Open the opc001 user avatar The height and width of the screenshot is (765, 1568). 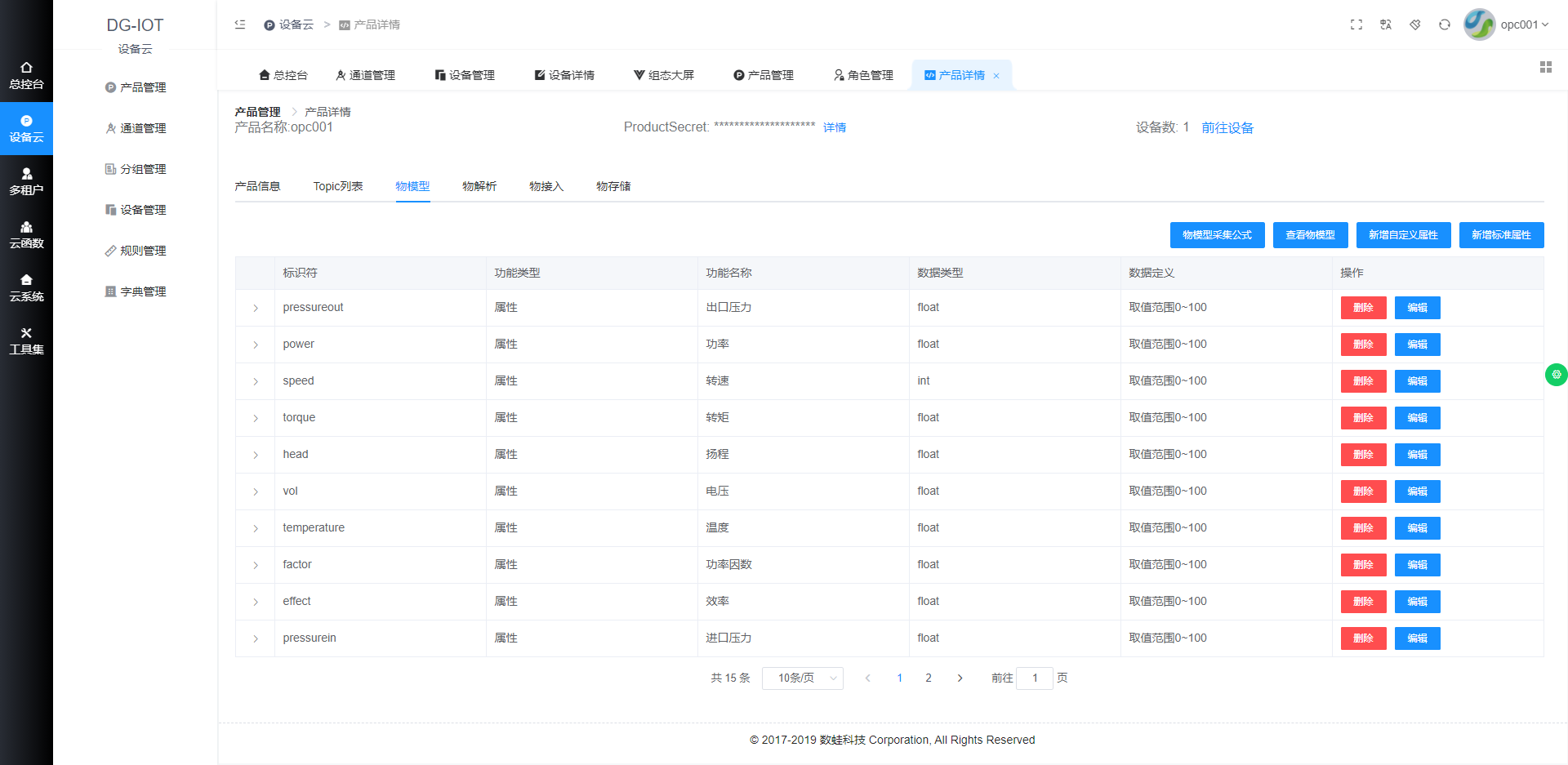tap(1479, 24)
